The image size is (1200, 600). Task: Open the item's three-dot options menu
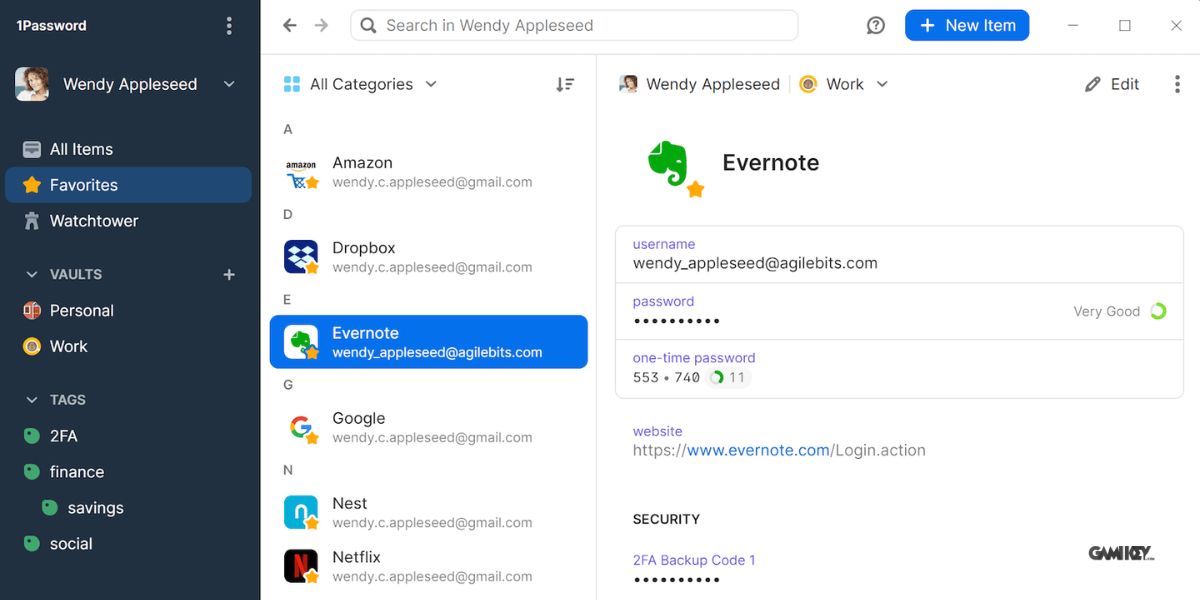point(1176,85)
